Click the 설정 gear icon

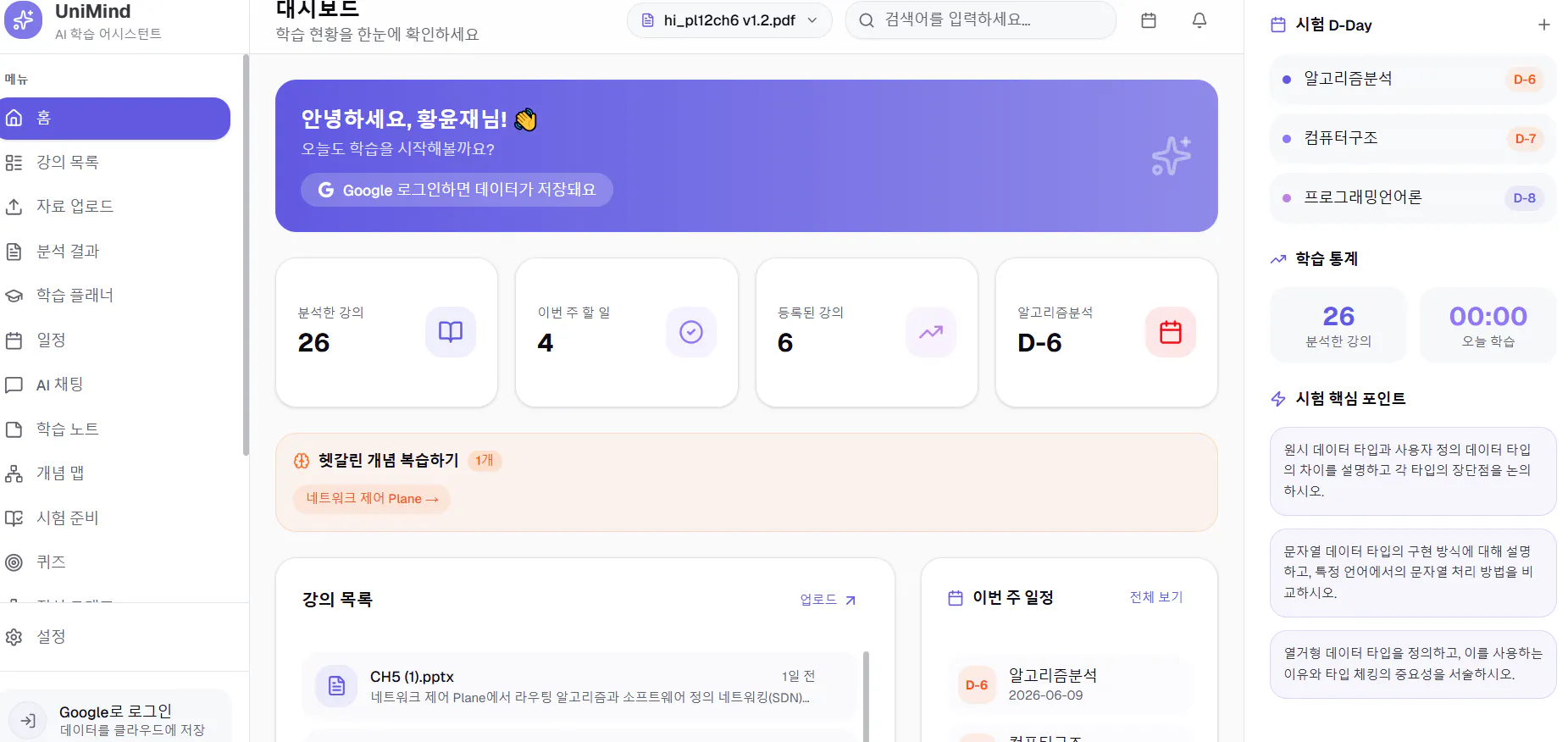[x=14, y=637]
